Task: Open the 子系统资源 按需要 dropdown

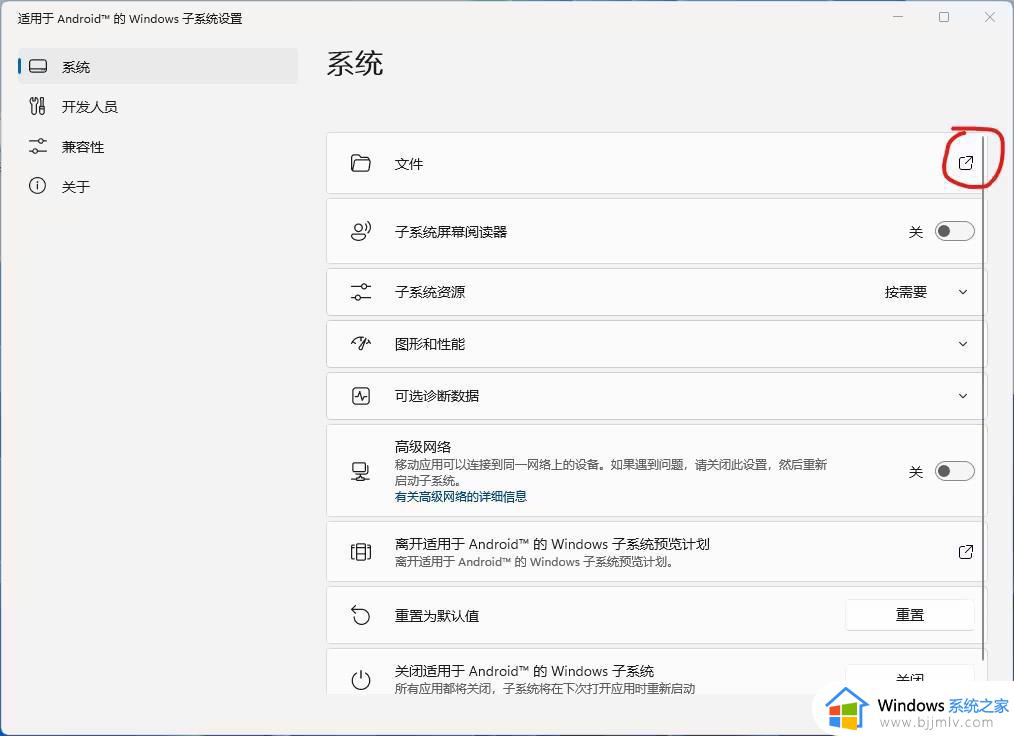Action: pyautogui.click(x=925, y=292)
